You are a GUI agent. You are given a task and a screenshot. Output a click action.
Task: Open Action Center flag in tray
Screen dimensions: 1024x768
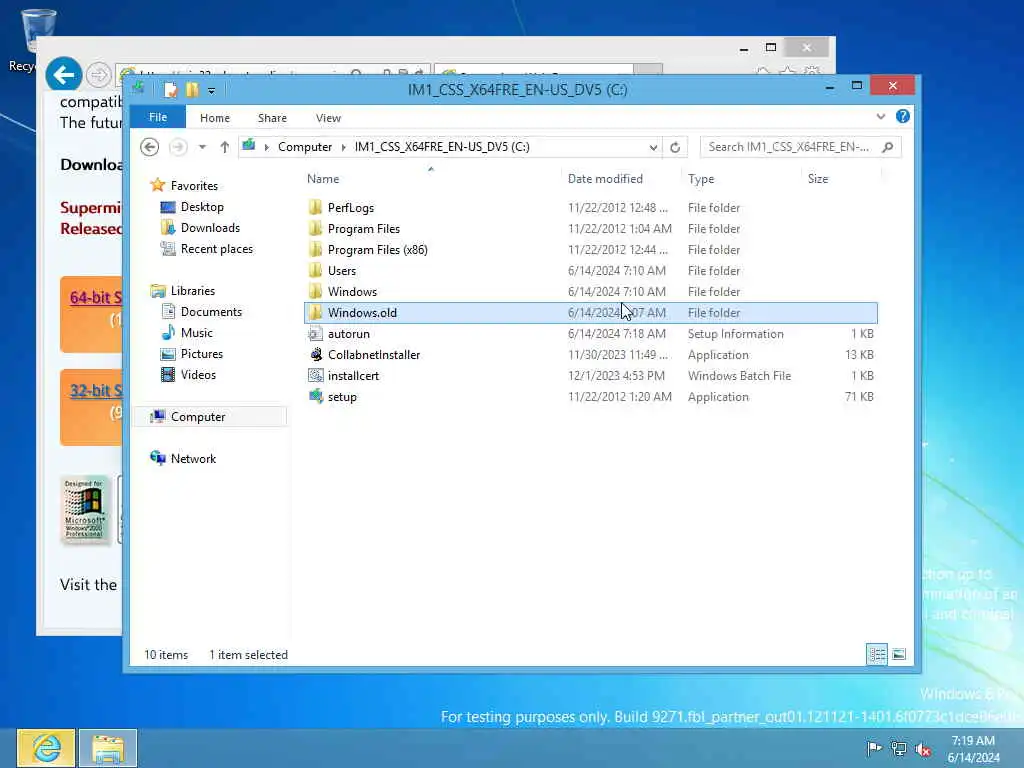pos(874,749)
